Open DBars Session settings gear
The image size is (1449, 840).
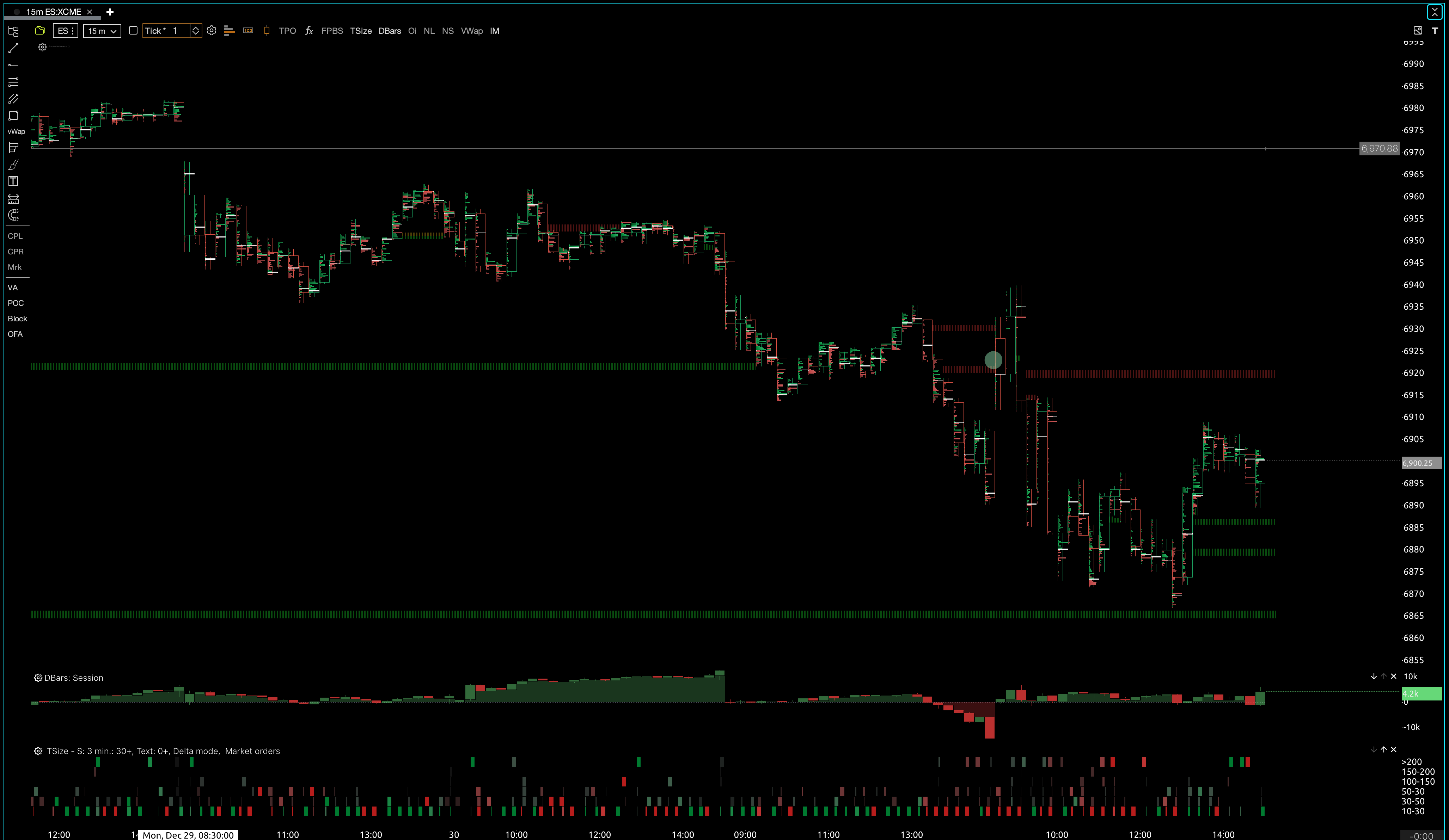pos(38,678)
